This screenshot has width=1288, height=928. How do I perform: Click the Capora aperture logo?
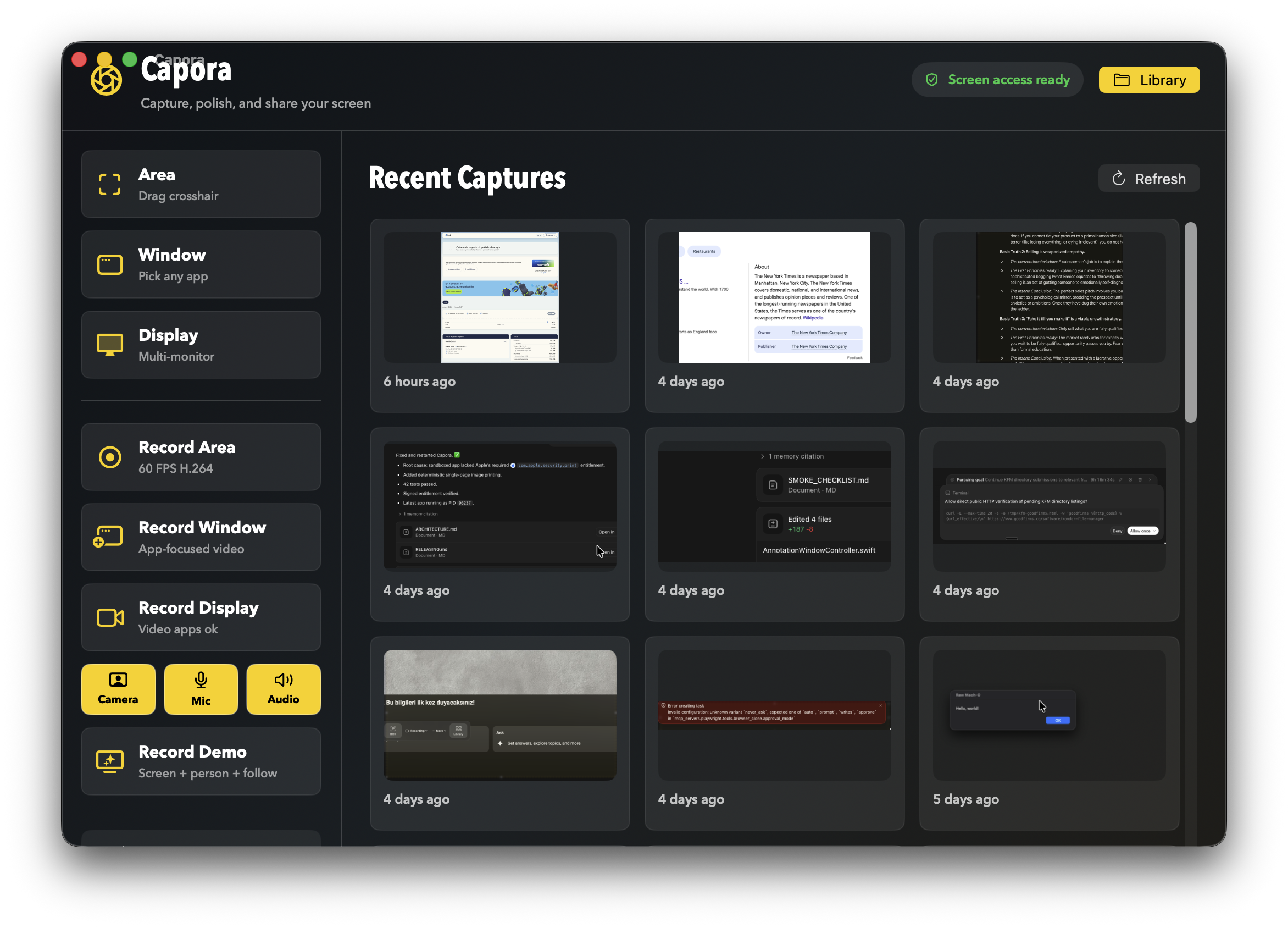[106, 80]
